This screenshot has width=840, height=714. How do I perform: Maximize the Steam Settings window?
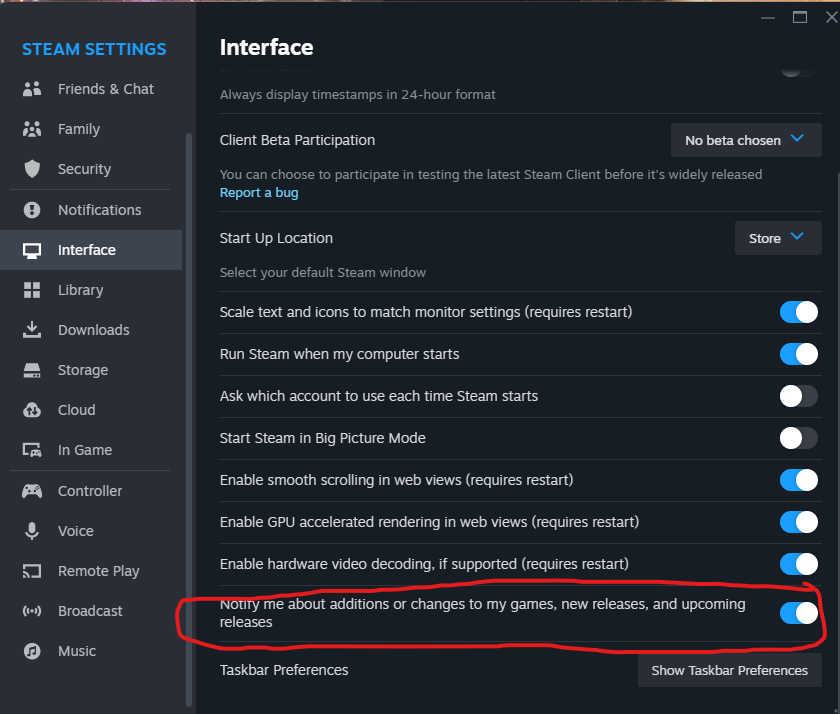click(x=800, y=18)
